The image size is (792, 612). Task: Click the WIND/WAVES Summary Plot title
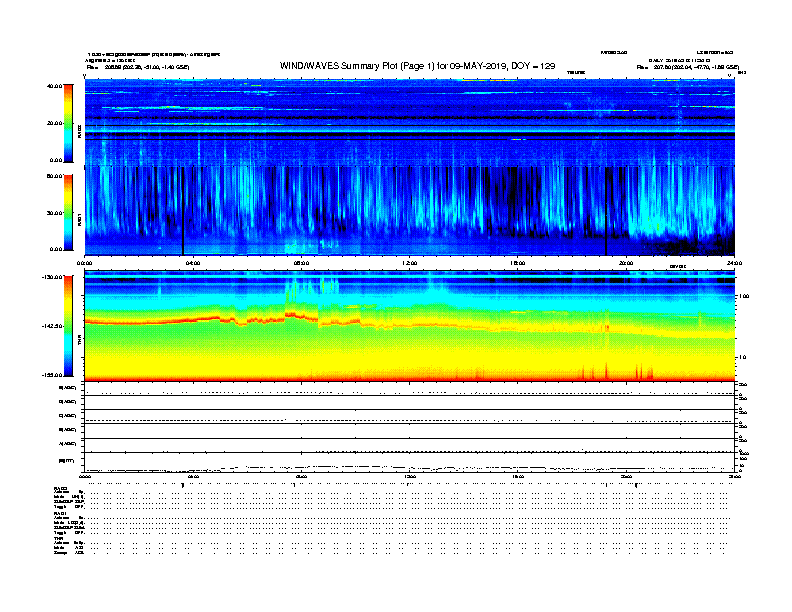[x=417, y=66]
